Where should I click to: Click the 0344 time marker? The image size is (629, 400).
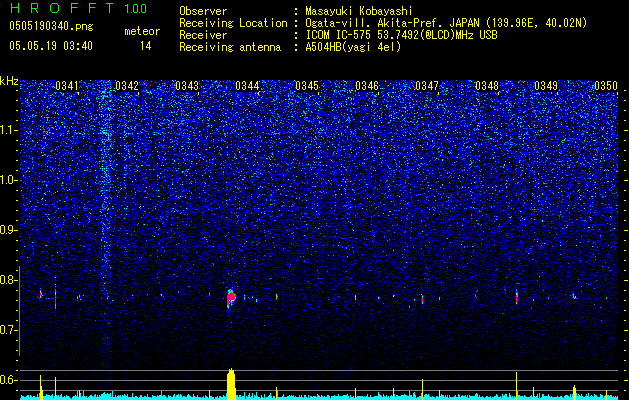(247, 86)
